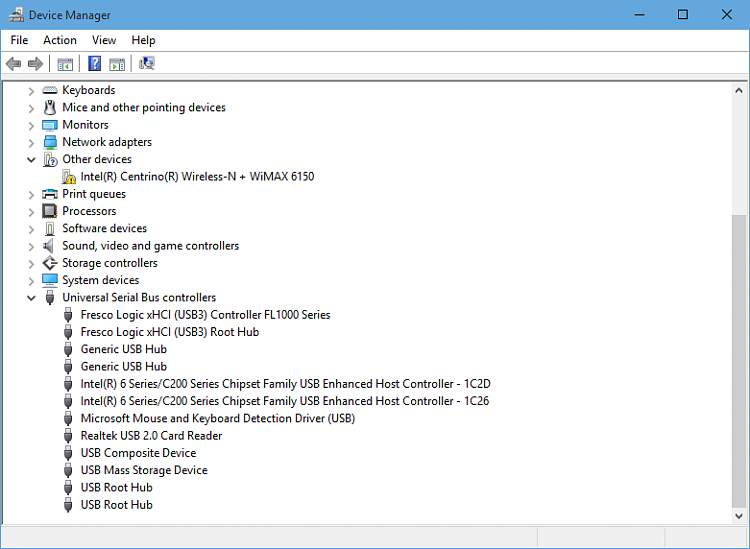Click the Keyboards category icon

pyautogui.click(x=50, y=90)
